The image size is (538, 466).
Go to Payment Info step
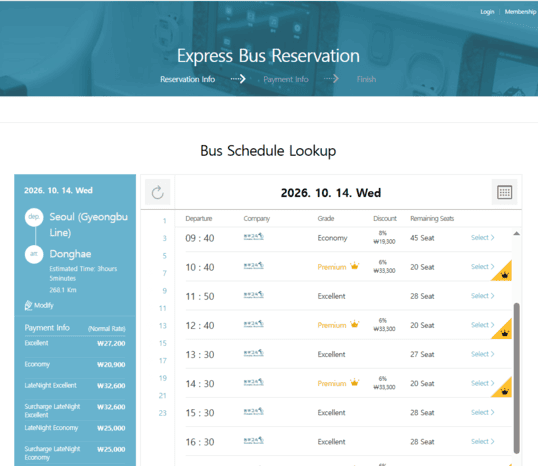[286, 79]
